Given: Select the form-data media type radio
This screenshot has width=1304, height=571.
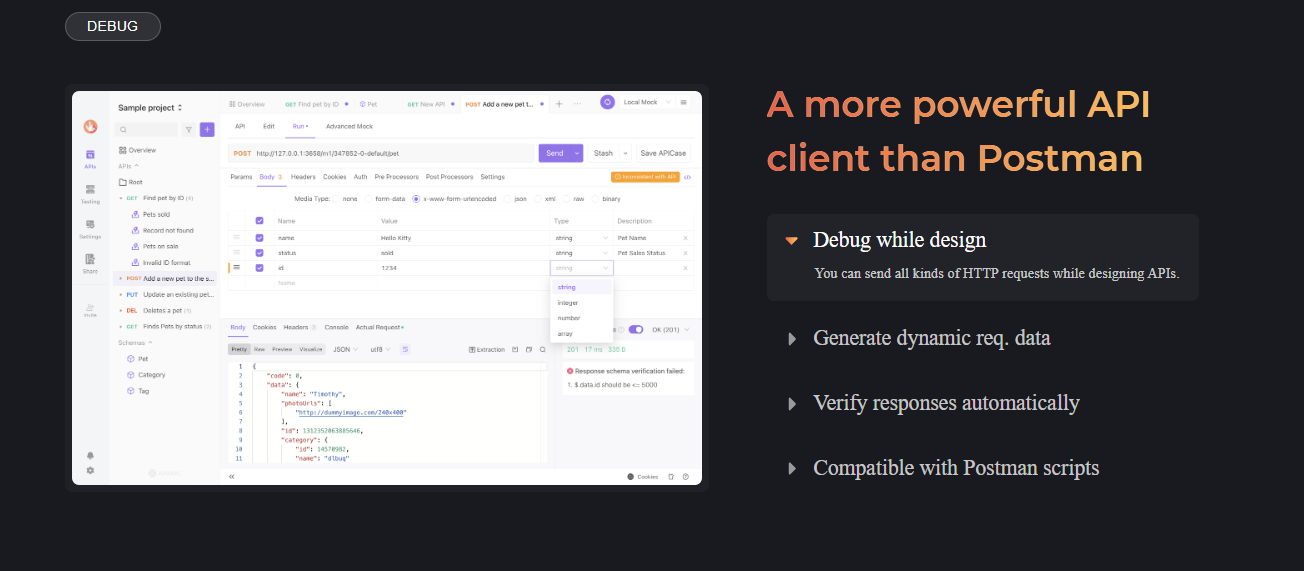Looking at the screenshot, I should tap(368, 199).
